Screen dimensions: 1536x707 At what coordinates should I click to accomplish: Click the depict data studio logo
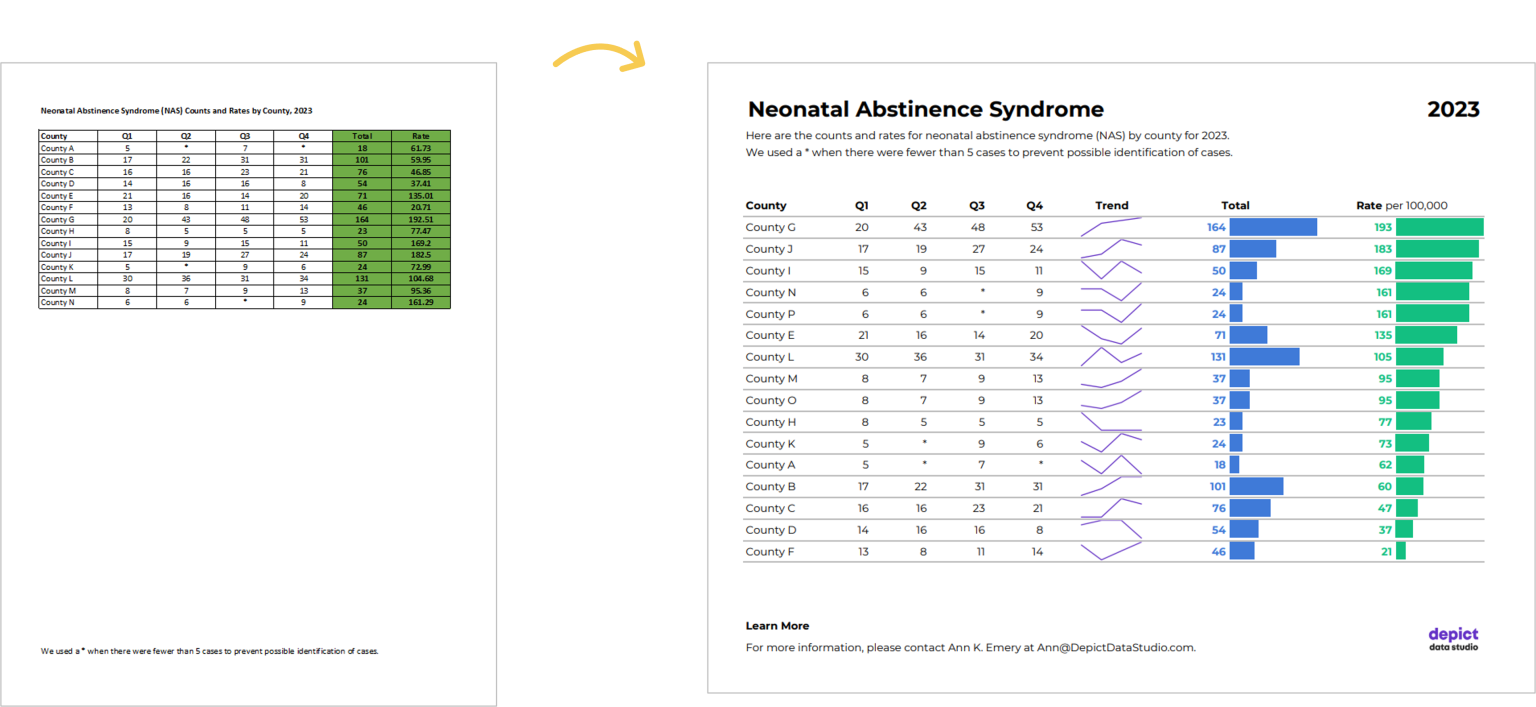pos(1452,637)
